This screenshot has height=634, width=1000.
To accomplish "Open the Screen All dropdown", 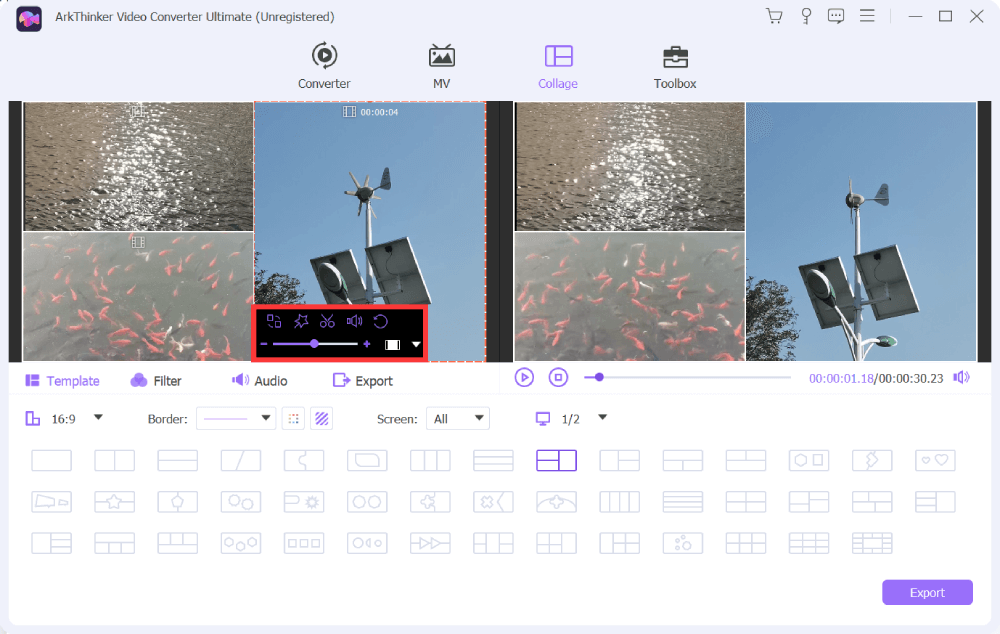I will (458, 418).
